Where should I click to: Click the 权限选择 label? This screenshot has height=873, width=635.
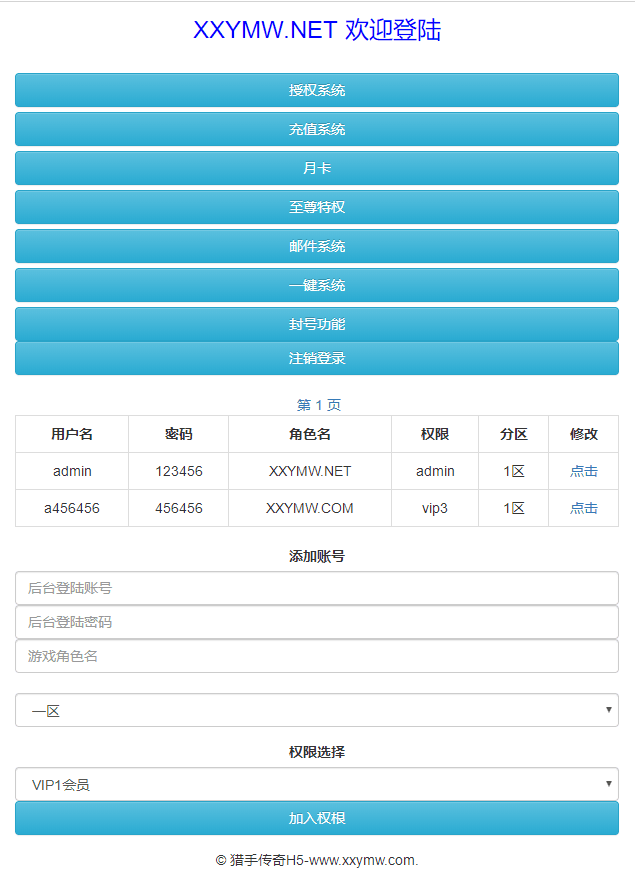tap(317, 752)
